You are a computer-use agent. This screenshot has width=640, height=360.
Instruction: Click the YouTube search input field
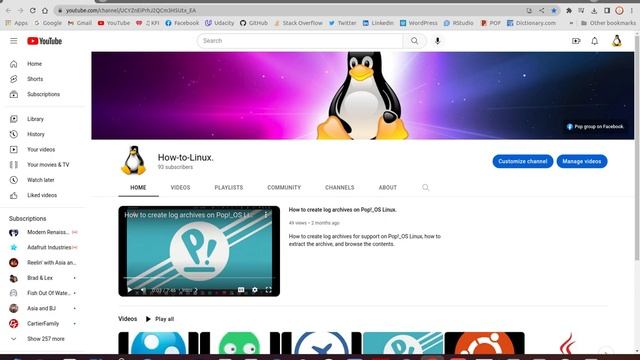300,41
